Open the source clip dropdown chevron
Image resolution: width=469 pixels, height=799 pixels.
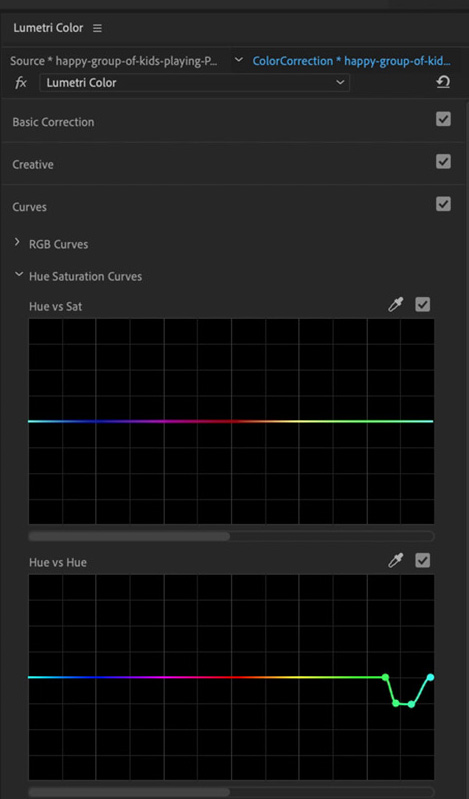239,60
